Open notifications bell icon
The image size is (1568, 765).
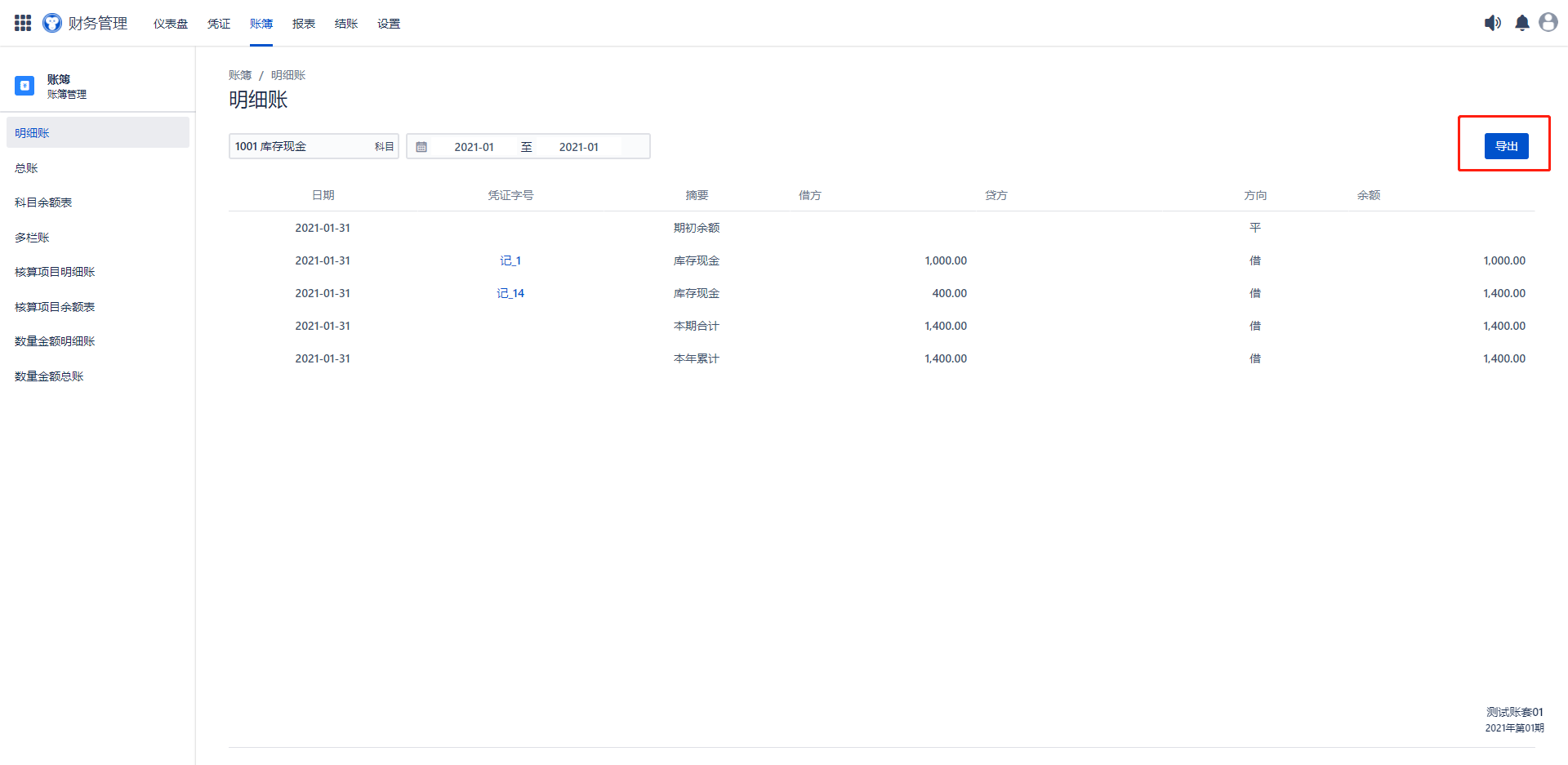point(1521,23)
